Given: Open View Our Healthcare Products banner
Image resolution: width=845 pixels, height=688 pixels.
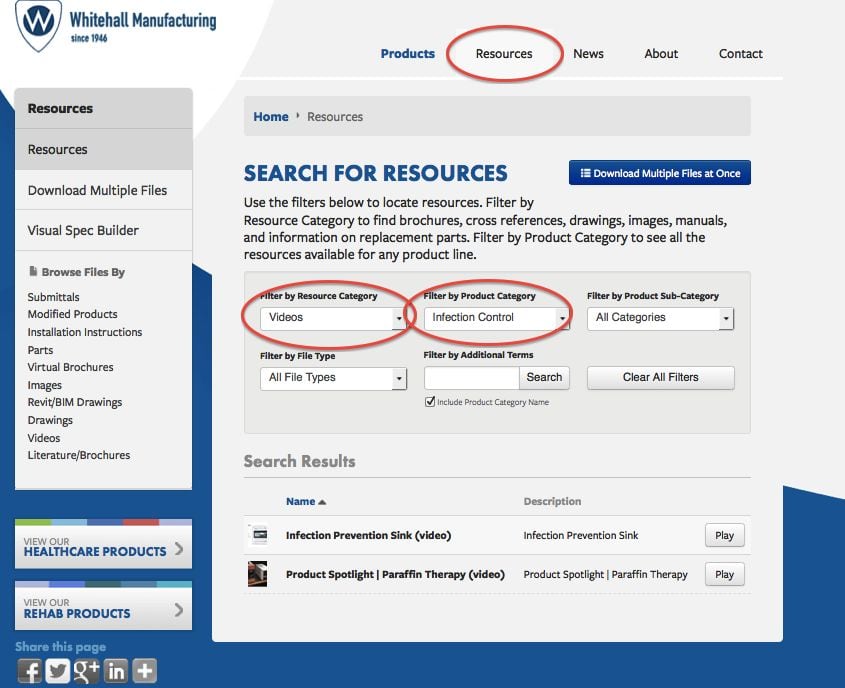Looking at the screenshot, I should 103,544.
